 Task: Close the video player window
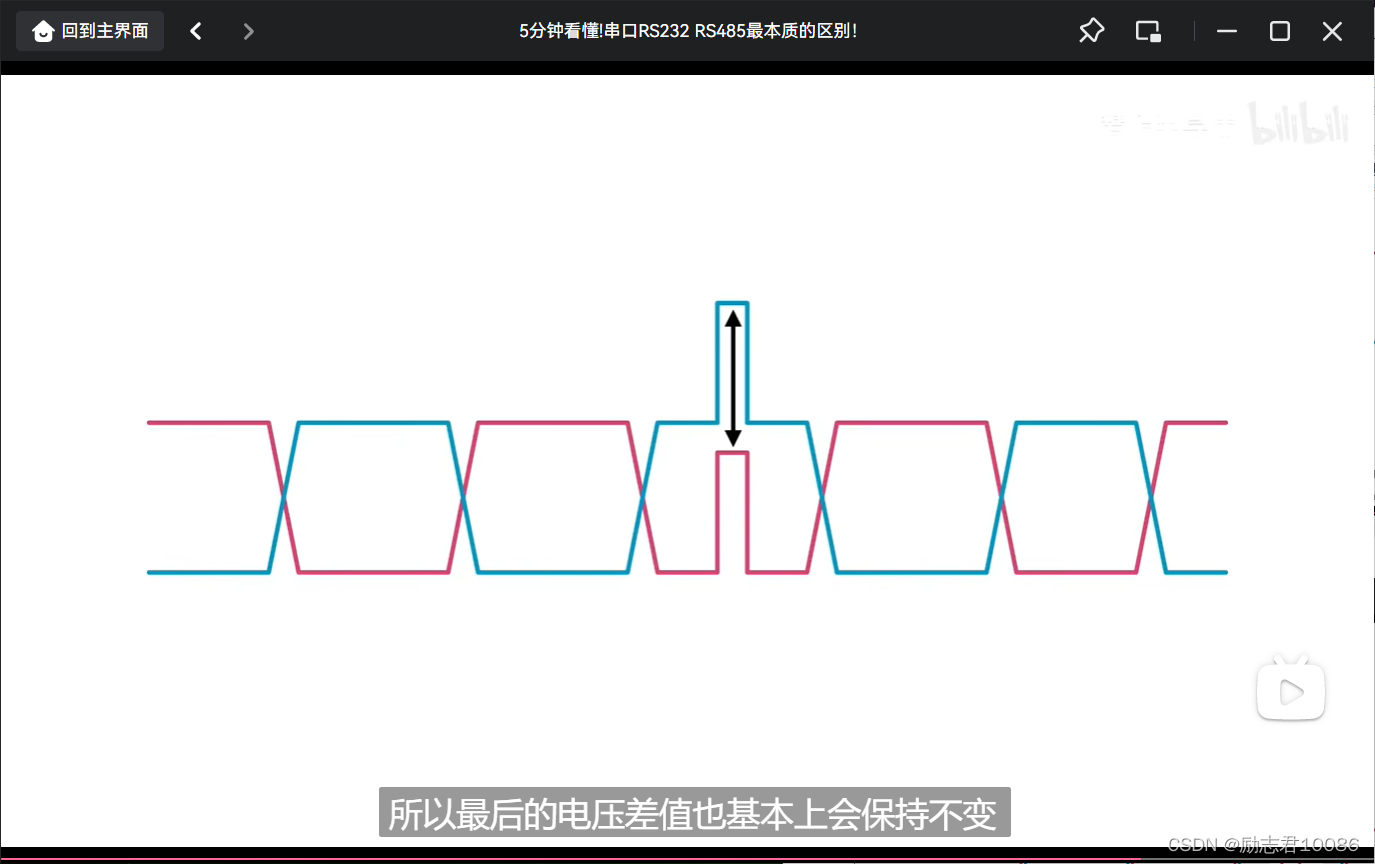[1332, 31]
